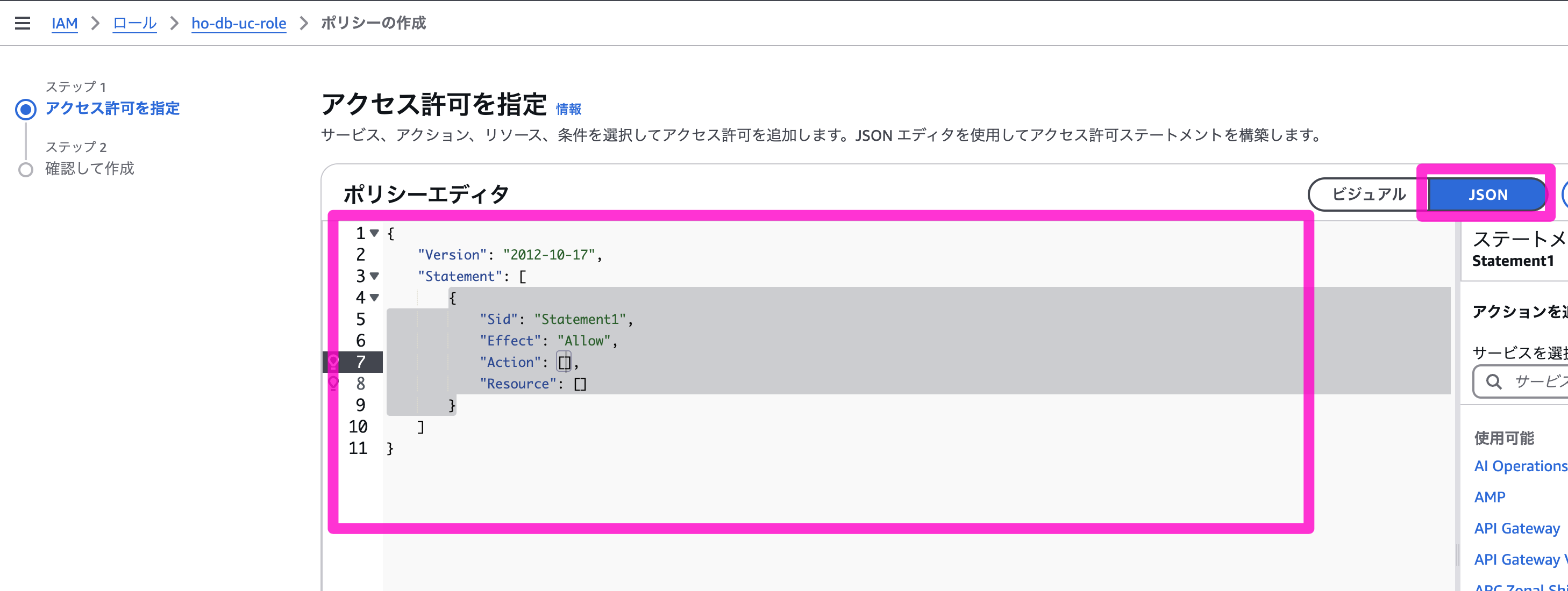
Task: Click the lightbulb hint icon on line 8
Action: (x=333, y=383)
